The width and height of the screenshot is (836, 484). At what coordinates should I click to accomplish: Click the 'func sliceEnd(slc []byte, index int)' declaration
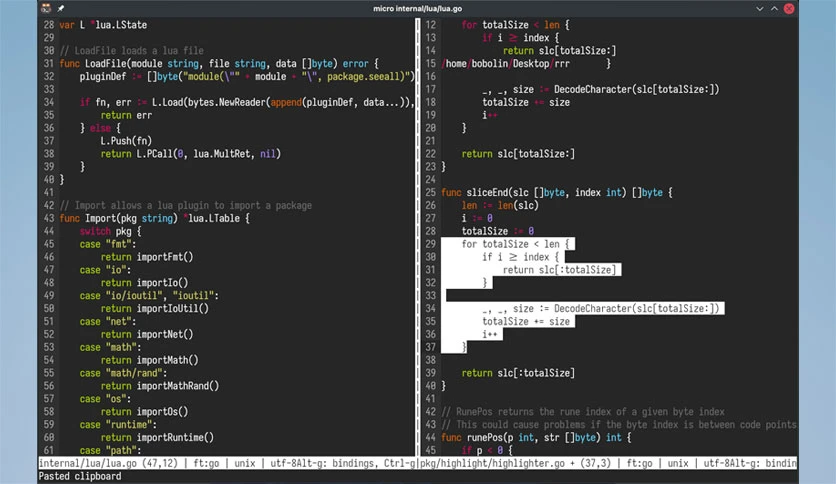[557, 192]
